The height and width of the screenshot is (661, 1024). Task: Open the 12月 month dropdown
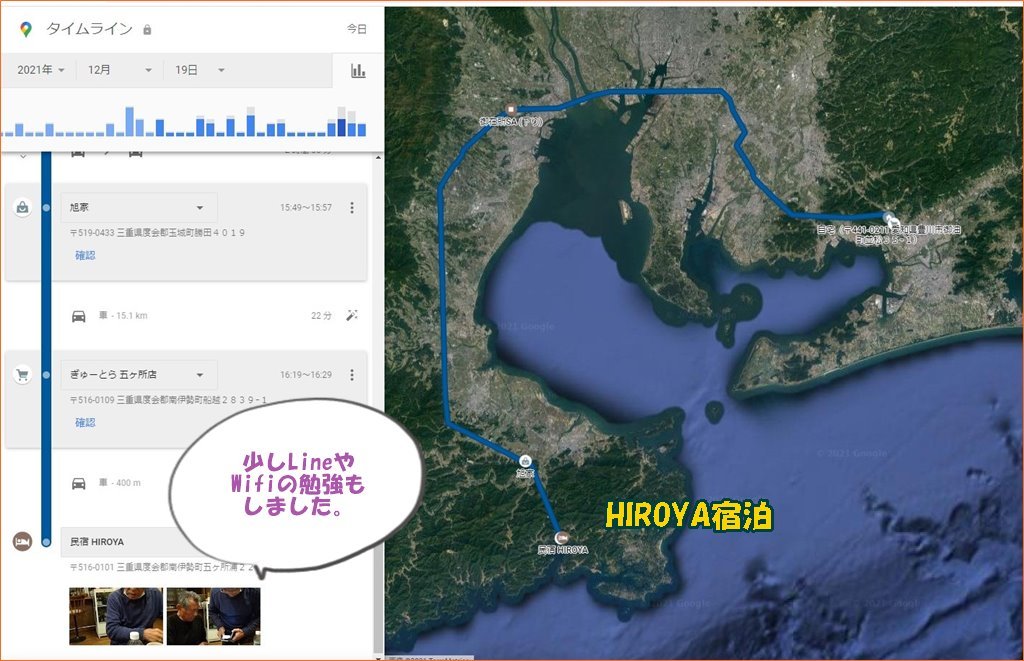point(119,70)
